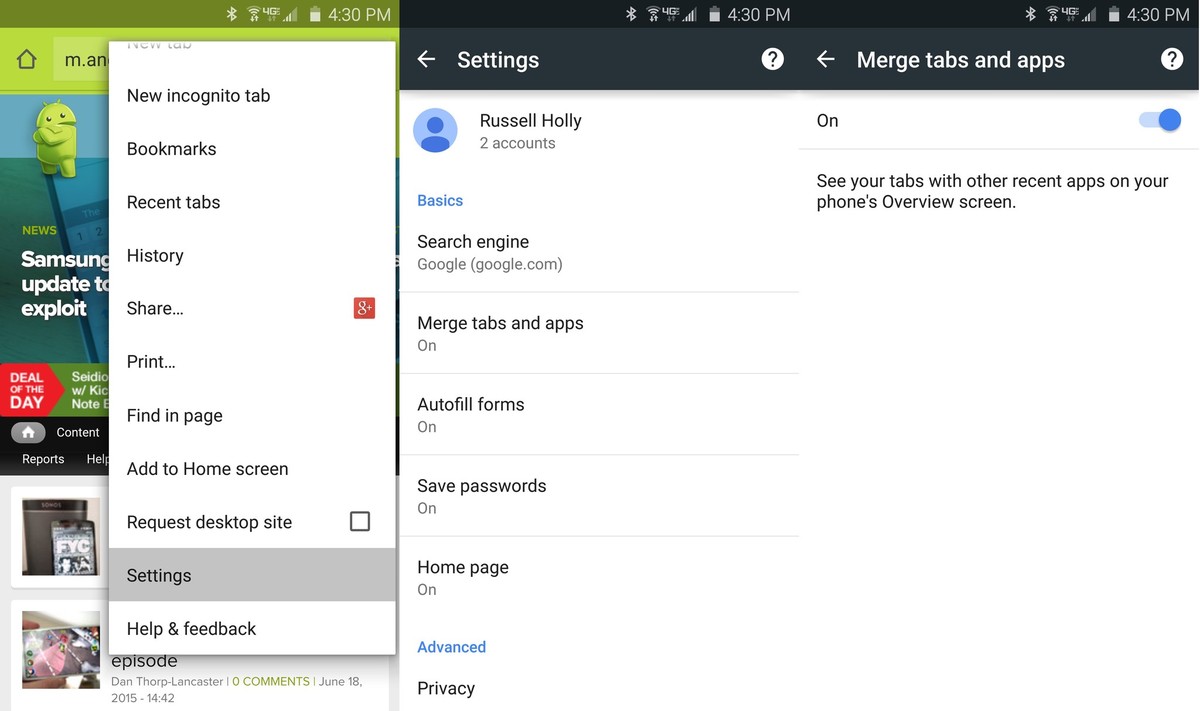This screenshot has height=711, width=1200.
Task: Tap the Chrome home icon
Action: (x=27, y=60)
